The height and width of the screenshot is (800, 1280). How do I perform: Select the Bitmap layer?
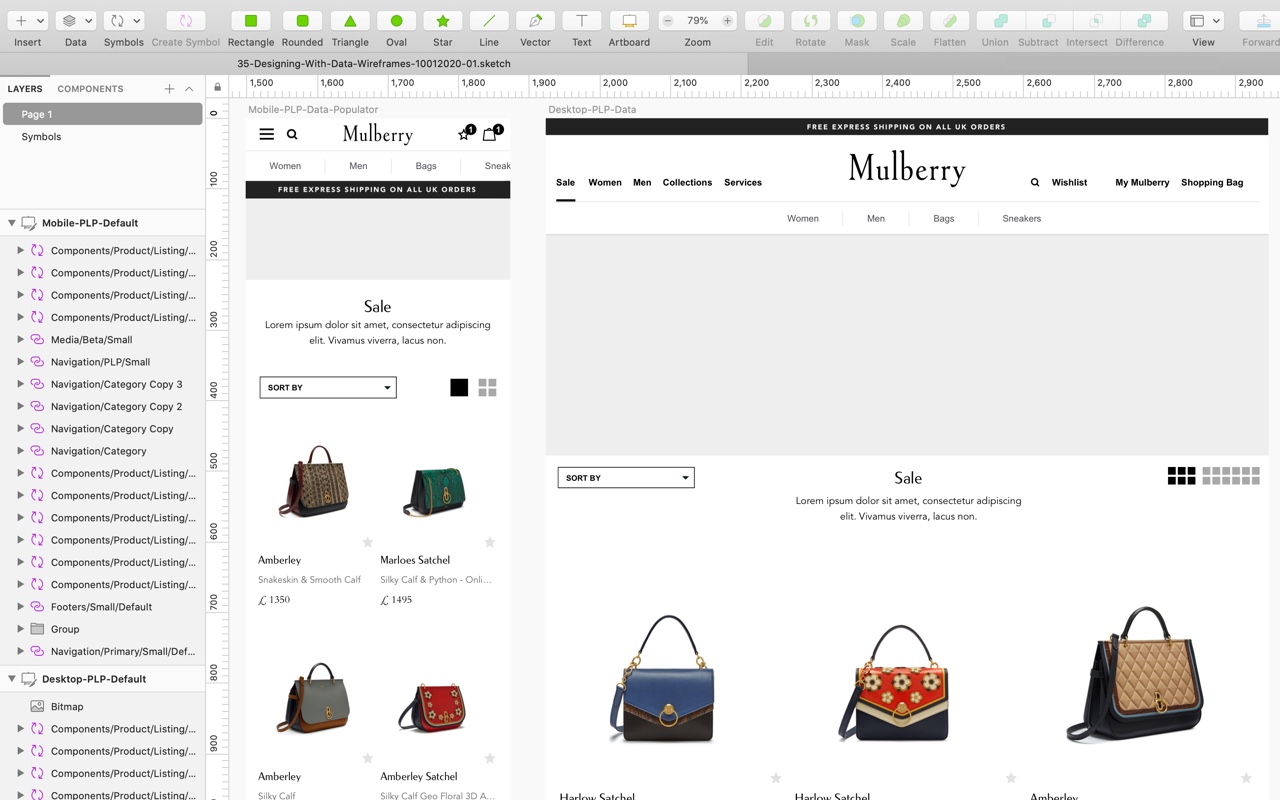[67, 707]
